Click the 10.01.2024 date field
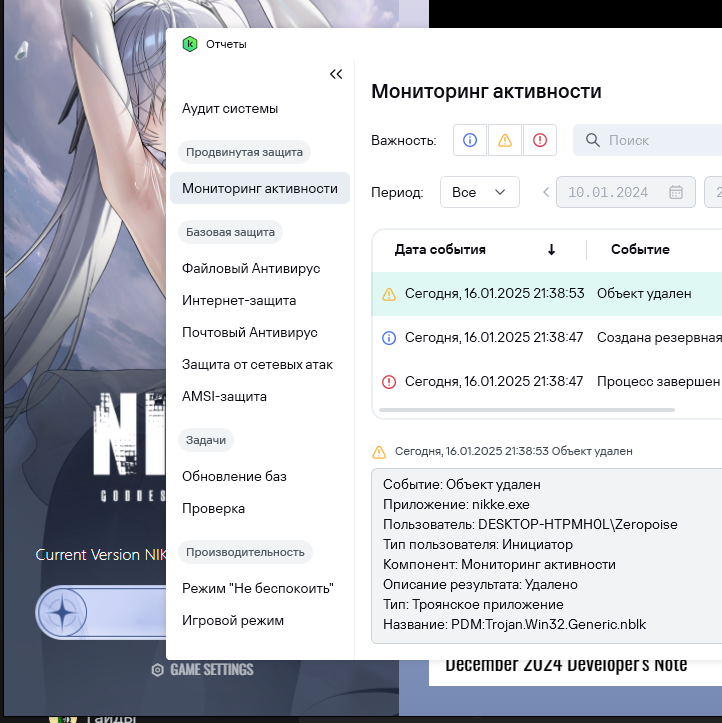The image size is (722, 723). point(626,192)
